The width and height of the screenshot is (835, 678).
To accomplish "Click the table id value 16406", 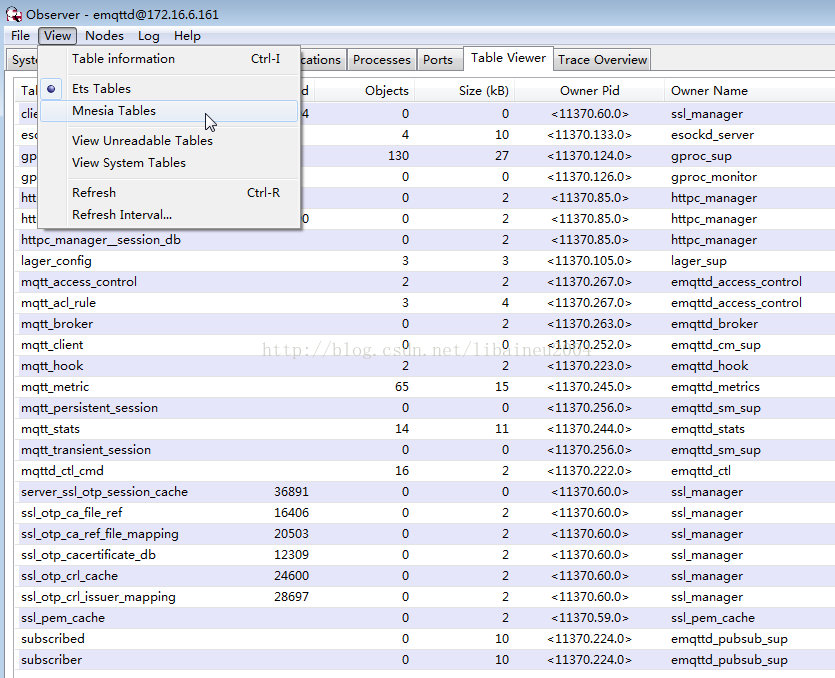I will (x=291, y=513).
